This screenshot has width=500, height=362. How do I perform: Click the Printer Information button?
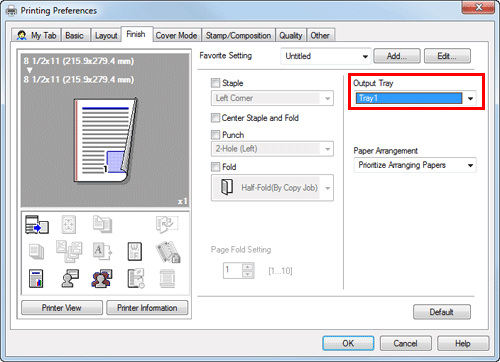pyautogui.click(x=147, y=308)
